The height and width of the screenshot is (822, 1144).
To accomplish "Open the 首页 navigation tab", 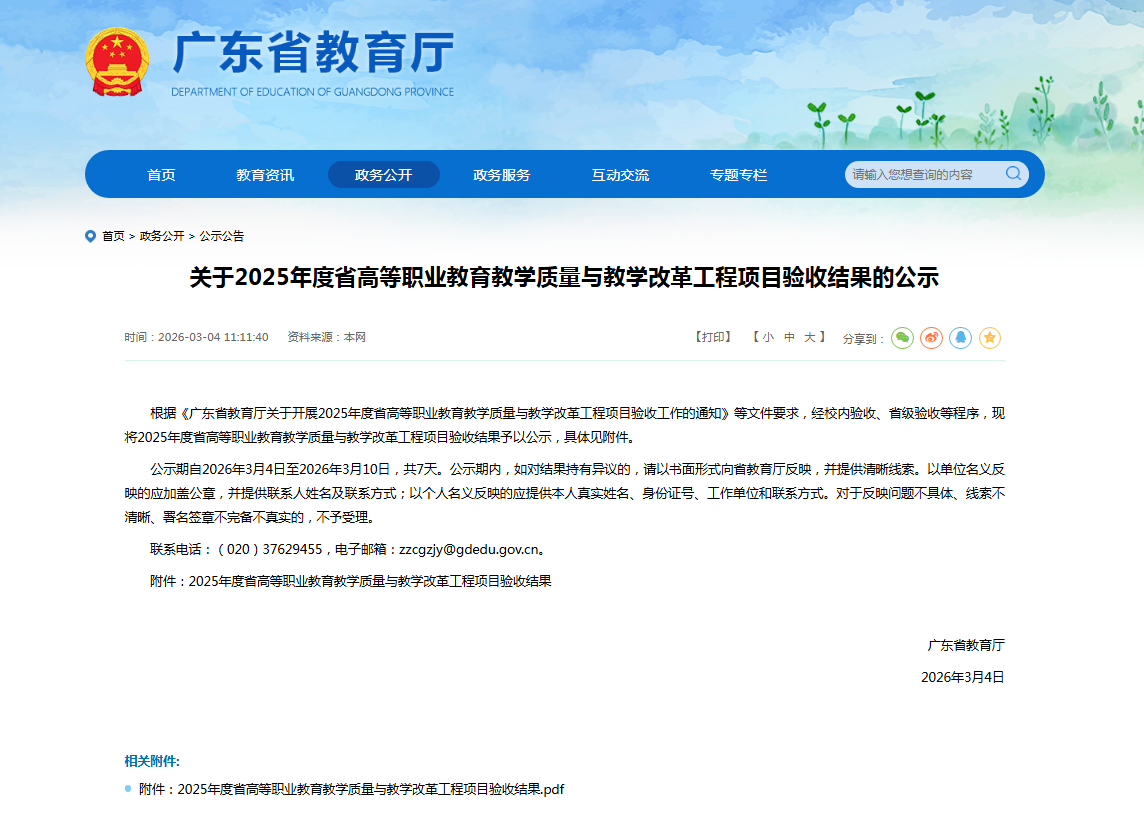I will point(161,175).
